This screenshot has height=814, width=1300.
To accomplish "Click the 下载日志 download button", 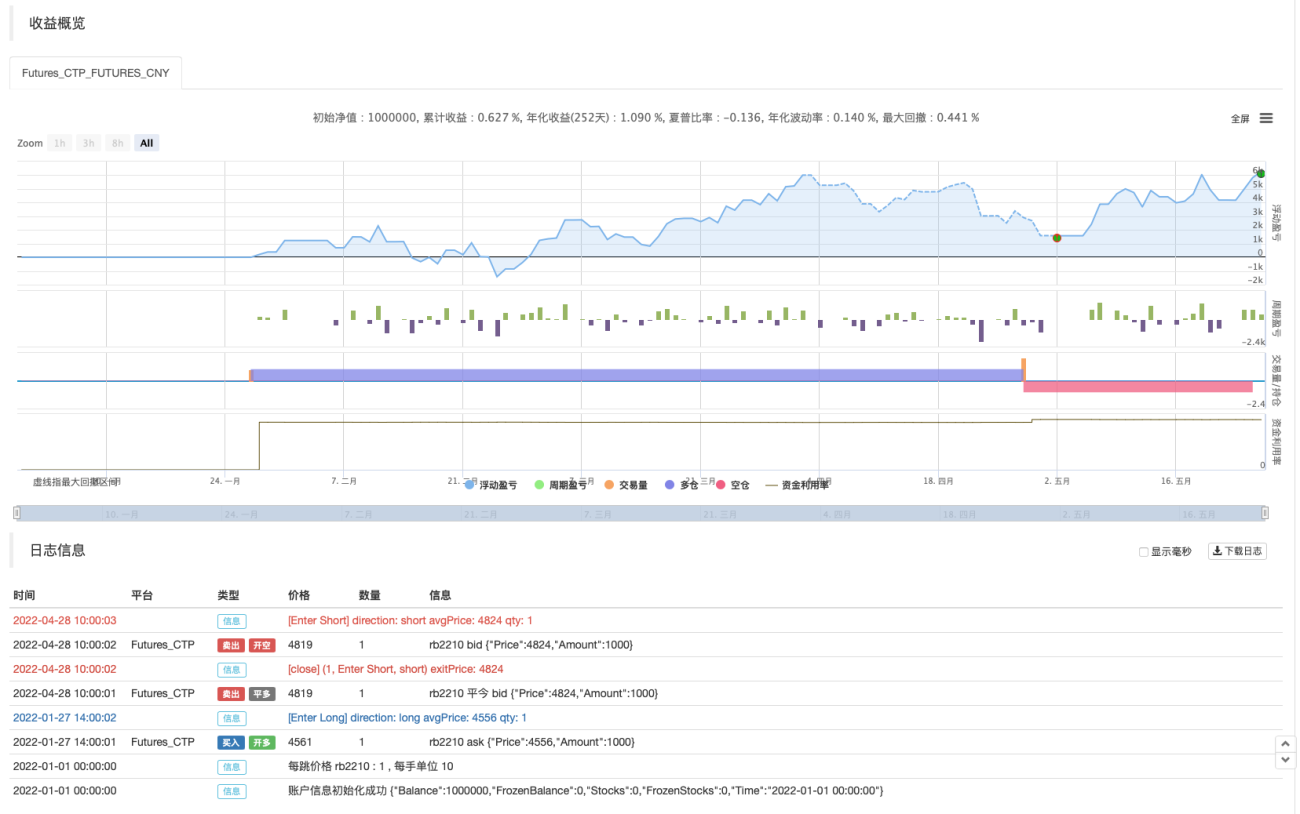I will (x=1238, y=551).
